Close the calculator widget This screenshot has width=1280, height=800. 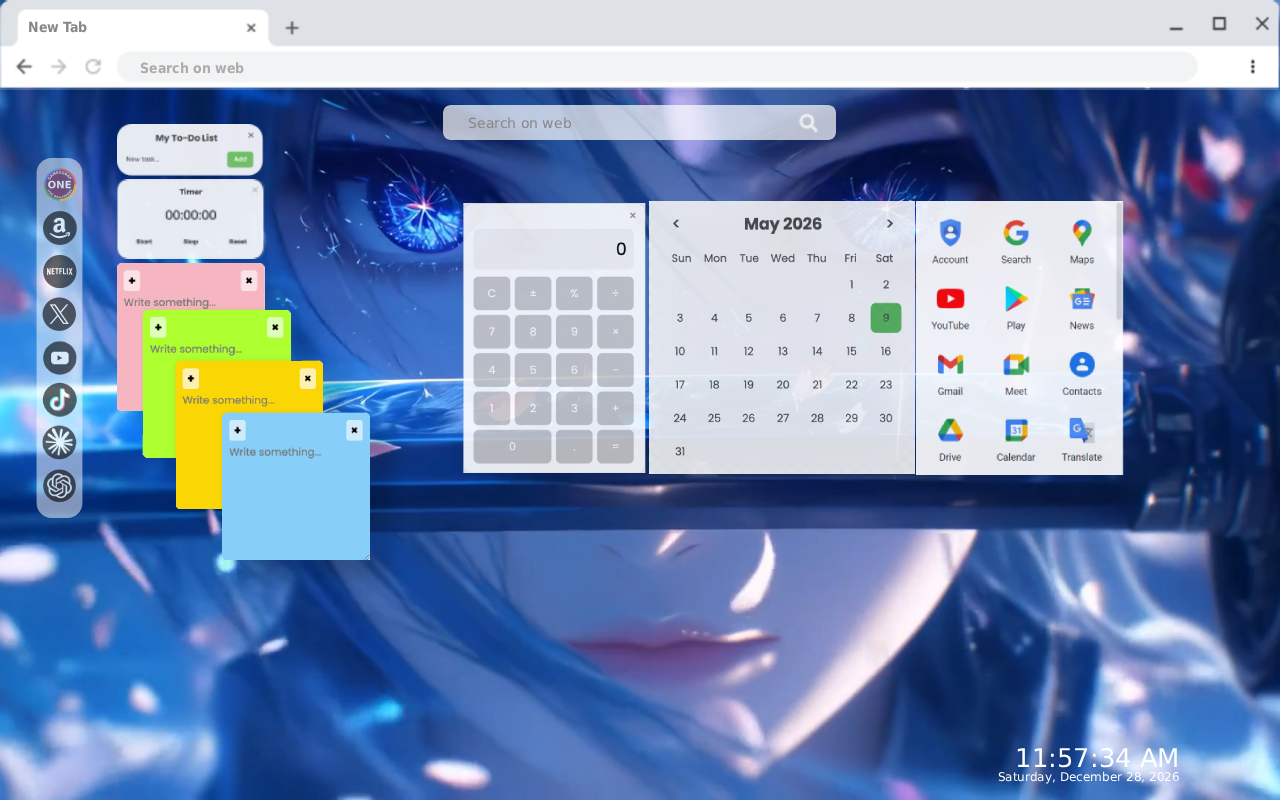coord(632,215)
